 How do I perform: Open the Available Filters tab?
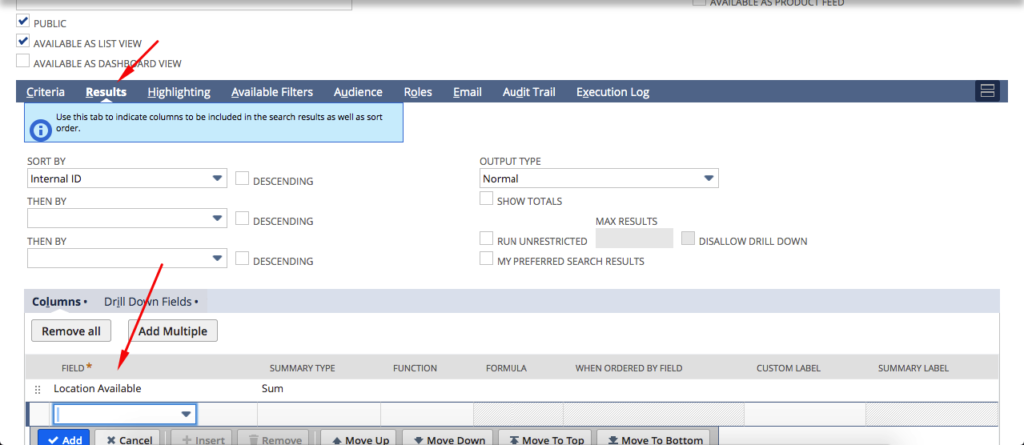point(272,92)
